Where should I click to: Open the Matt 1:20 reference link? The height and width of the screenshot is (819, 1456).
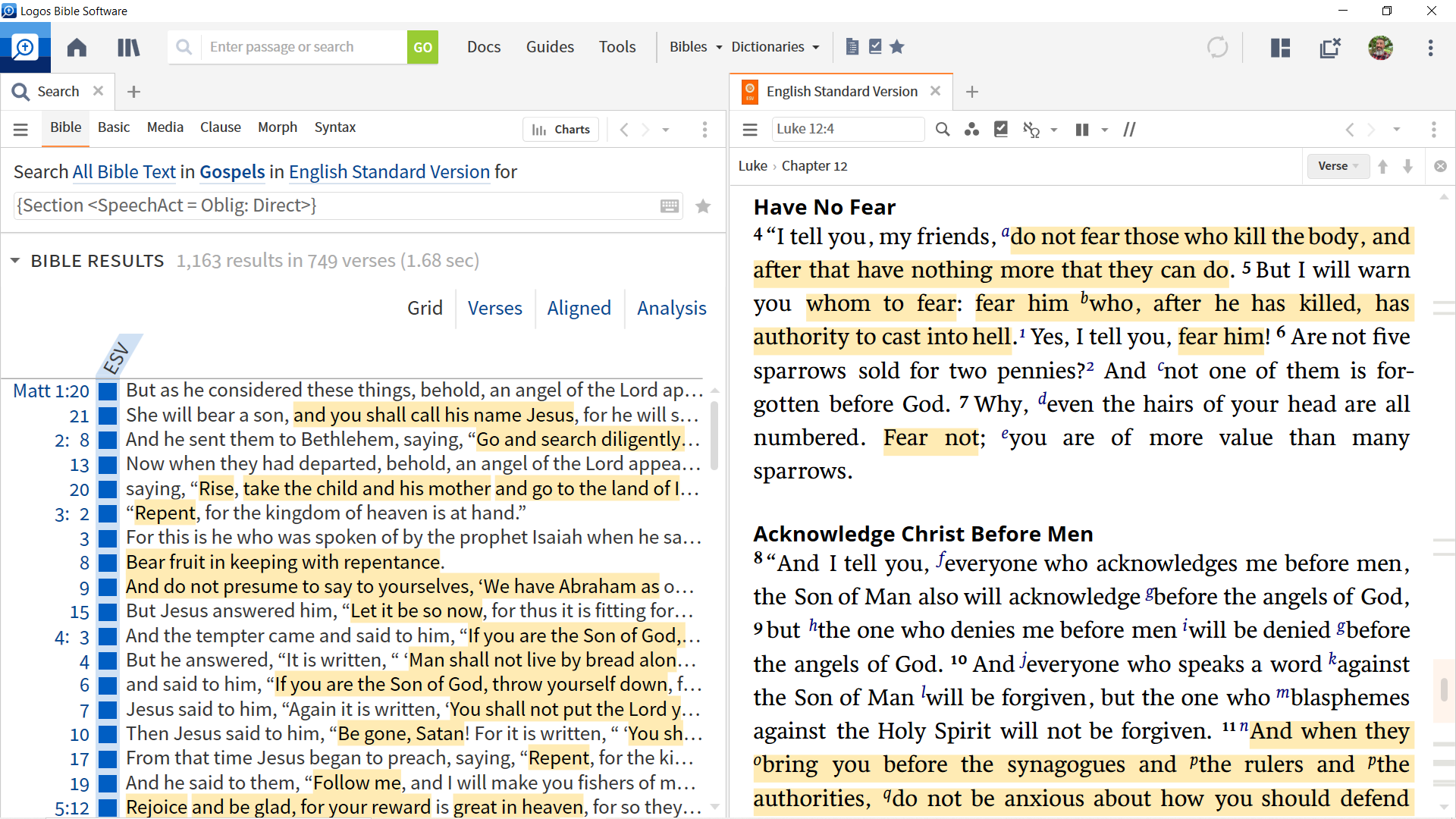(x=52, y=391)
